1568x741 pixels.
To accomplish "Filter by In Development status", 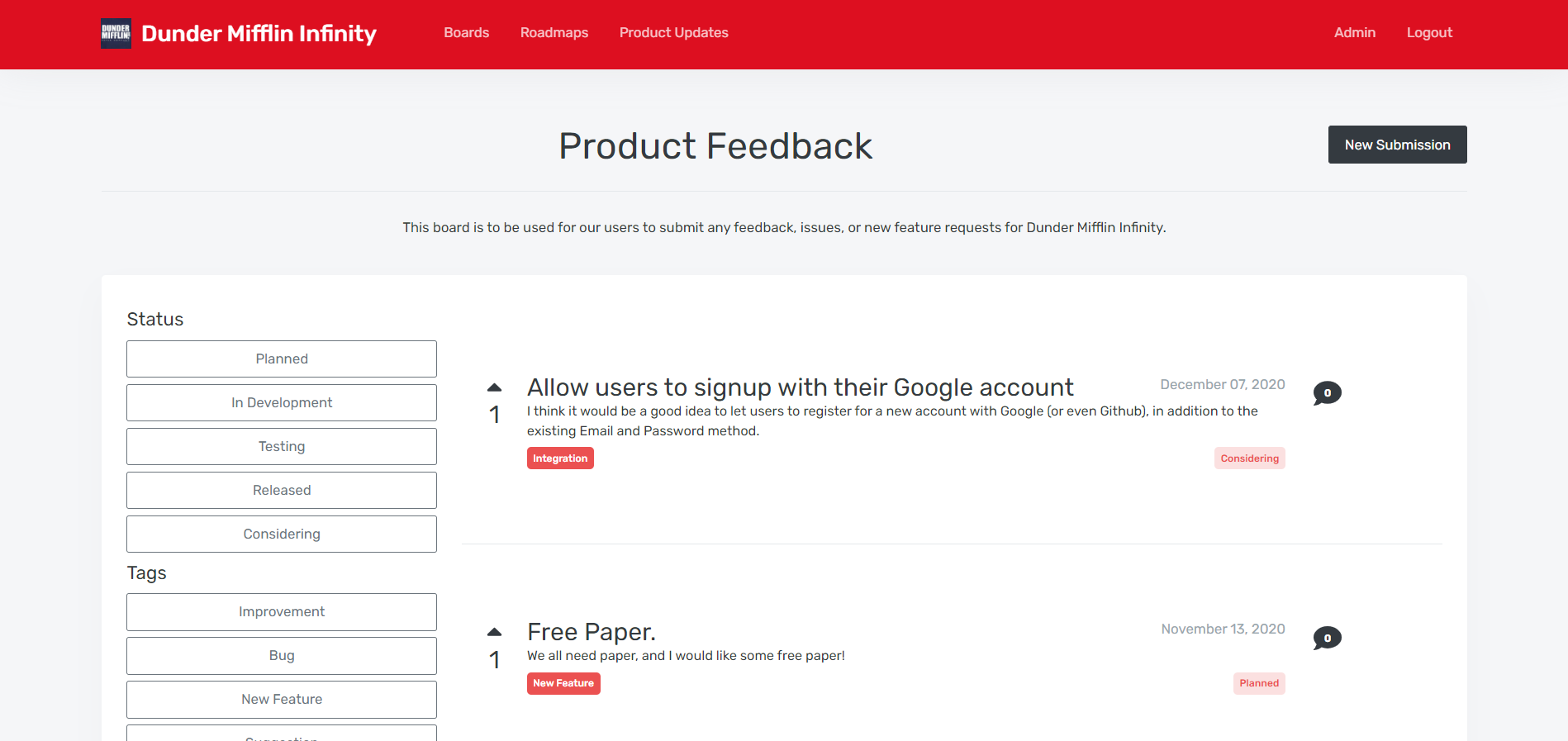I will (x=282, y=402).
